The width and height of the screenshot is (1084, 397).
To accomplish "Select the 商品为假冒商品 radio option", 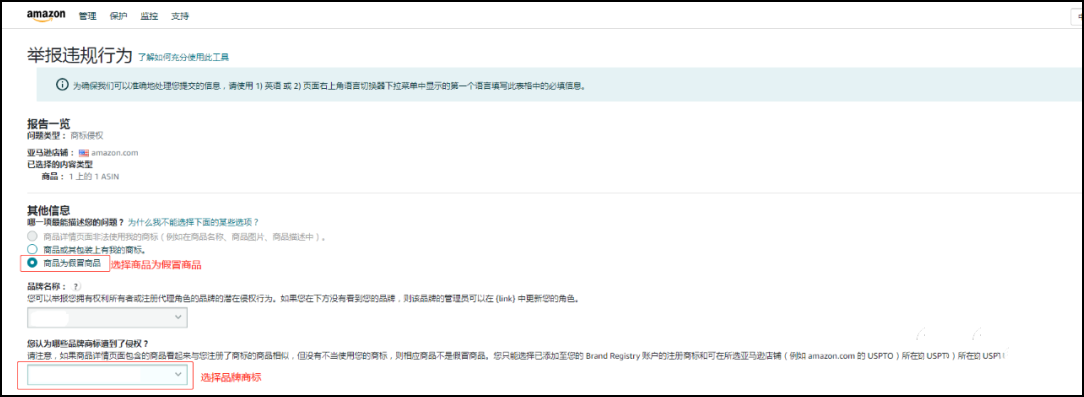I will (32, 263).
